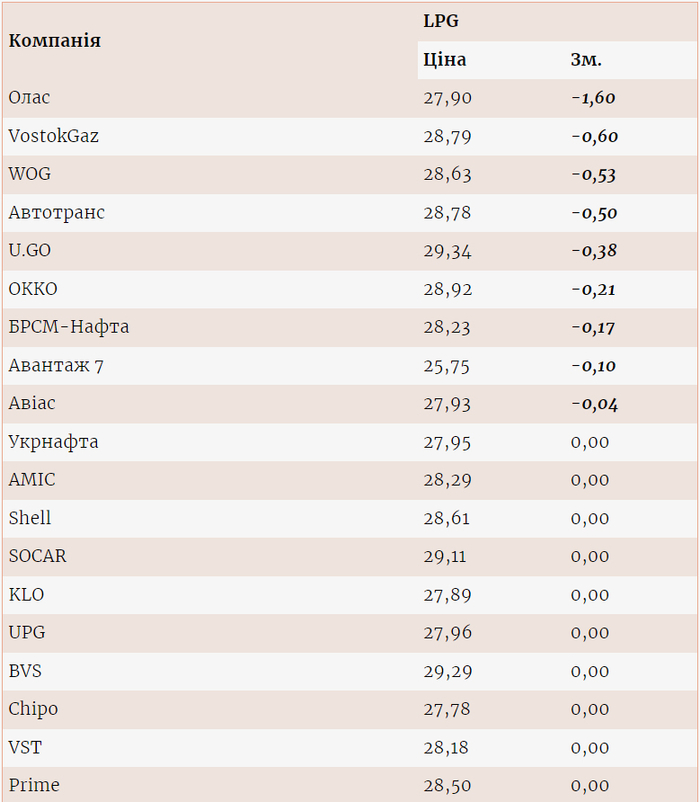Click the Зм. subheader
Viewport: 700px width, 802px height.
click(586, 60)
